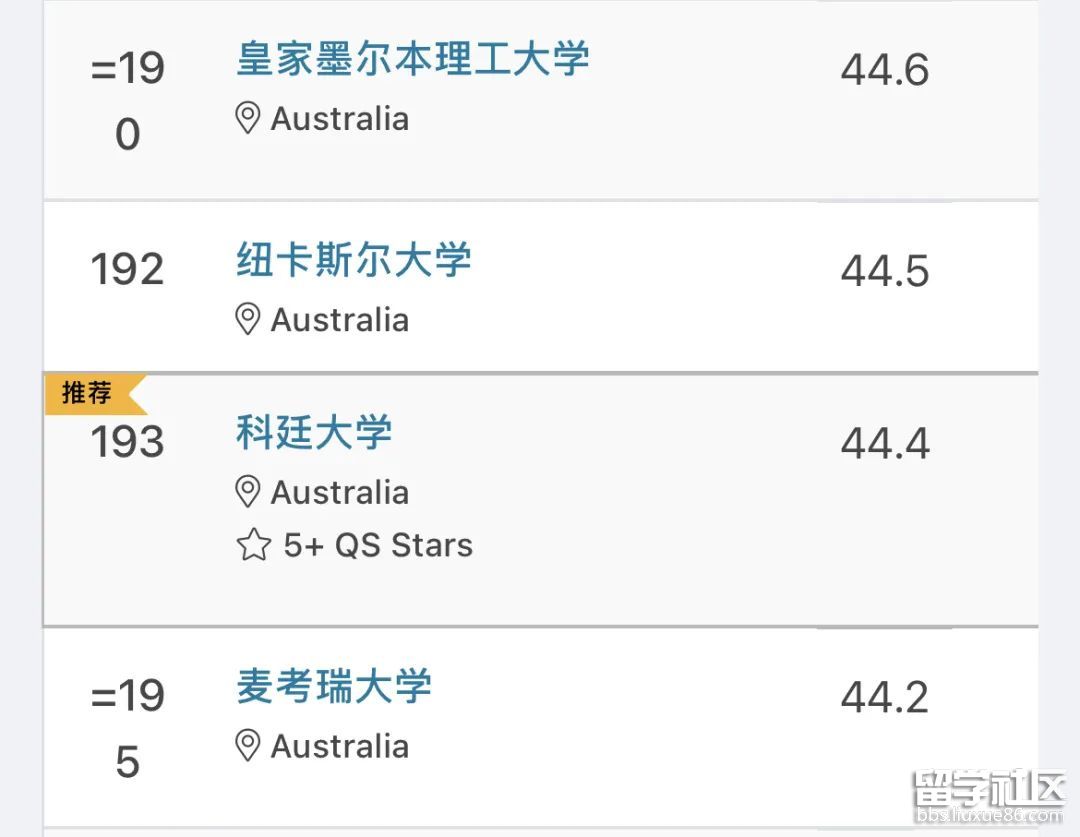Open the 科廷大学 university link
Viewport: 1080px width, 837px height.
(x=314, y=432)
